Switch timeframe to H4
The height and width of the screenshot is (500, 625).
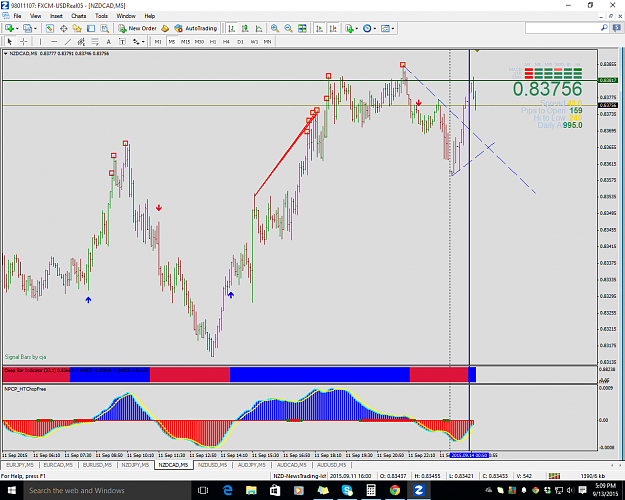(226, 41)
